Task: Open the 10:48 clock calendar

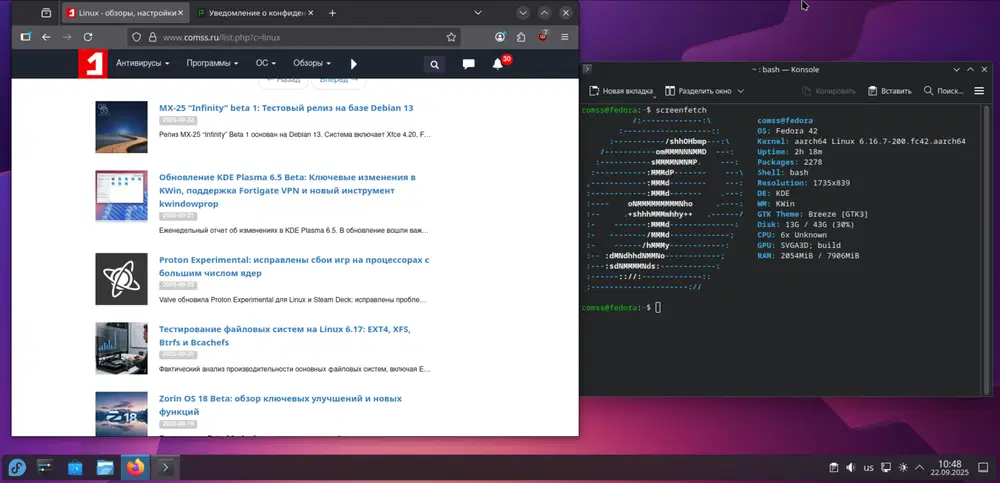Action: coord(950,468)
